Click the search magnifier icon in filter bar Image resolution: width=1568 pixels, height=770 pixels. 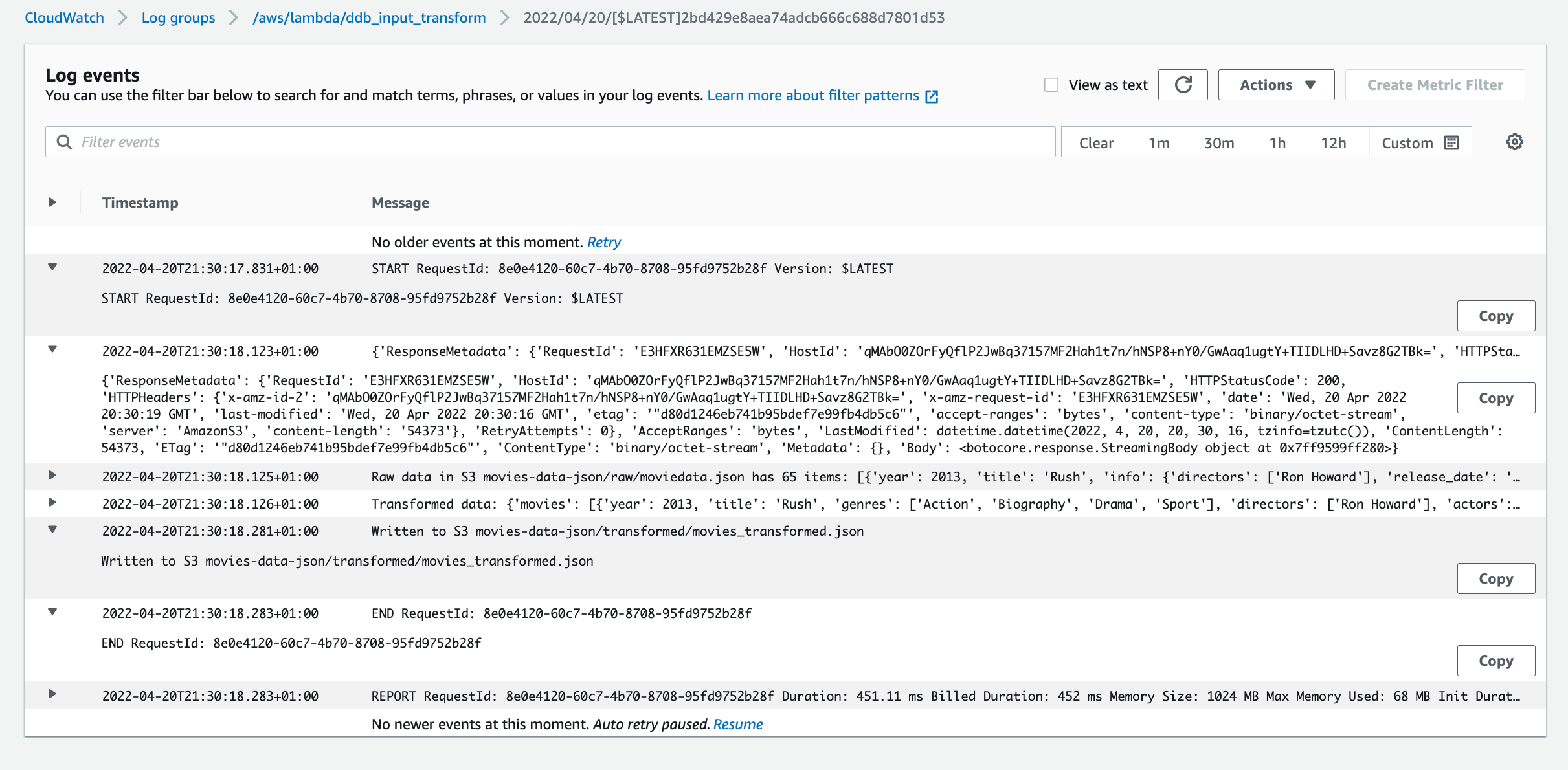coord(64,142)
